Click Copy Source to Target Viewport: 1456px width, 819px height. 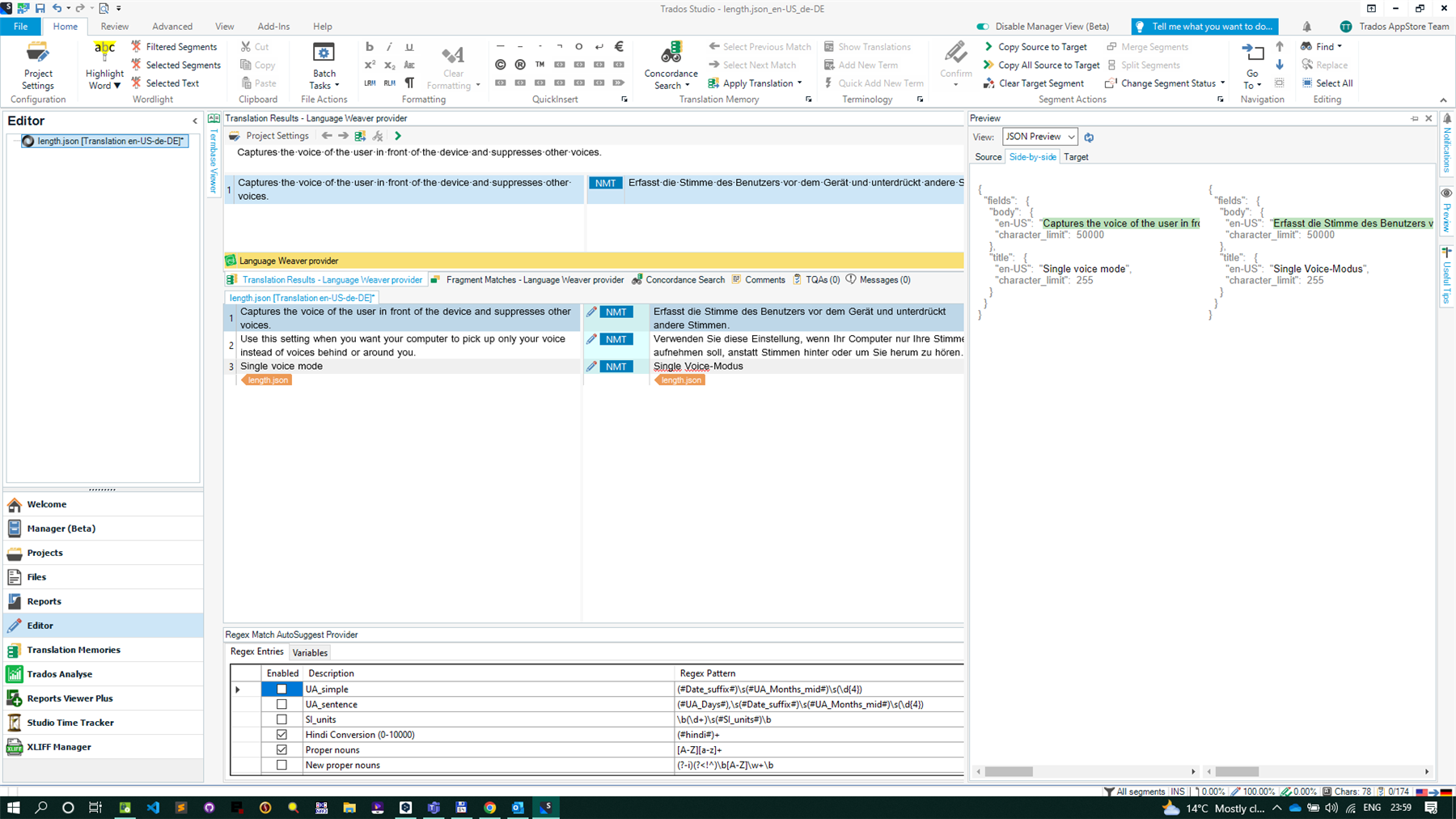pyautogui.click(x=1035, y=47)
